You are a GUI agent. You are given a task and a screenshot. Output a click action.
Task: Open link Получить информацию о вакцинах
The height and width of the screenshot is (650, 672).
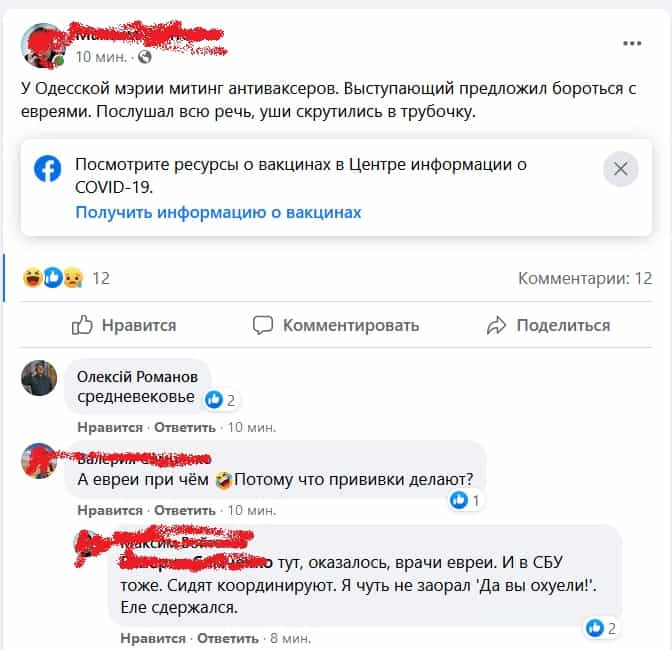[x=219, y=213]
